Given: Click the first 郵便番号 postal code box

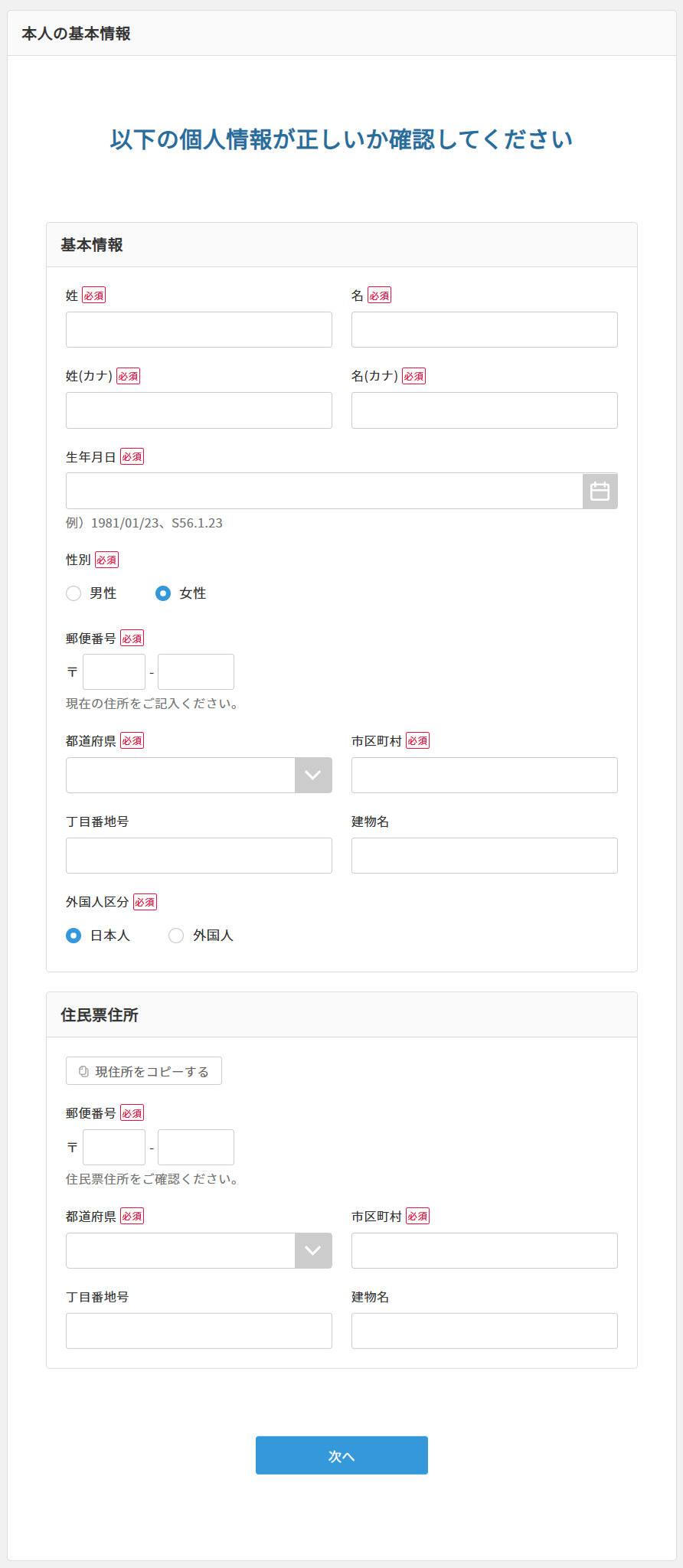Looking at the screenshot, I should tap(113, 671).
